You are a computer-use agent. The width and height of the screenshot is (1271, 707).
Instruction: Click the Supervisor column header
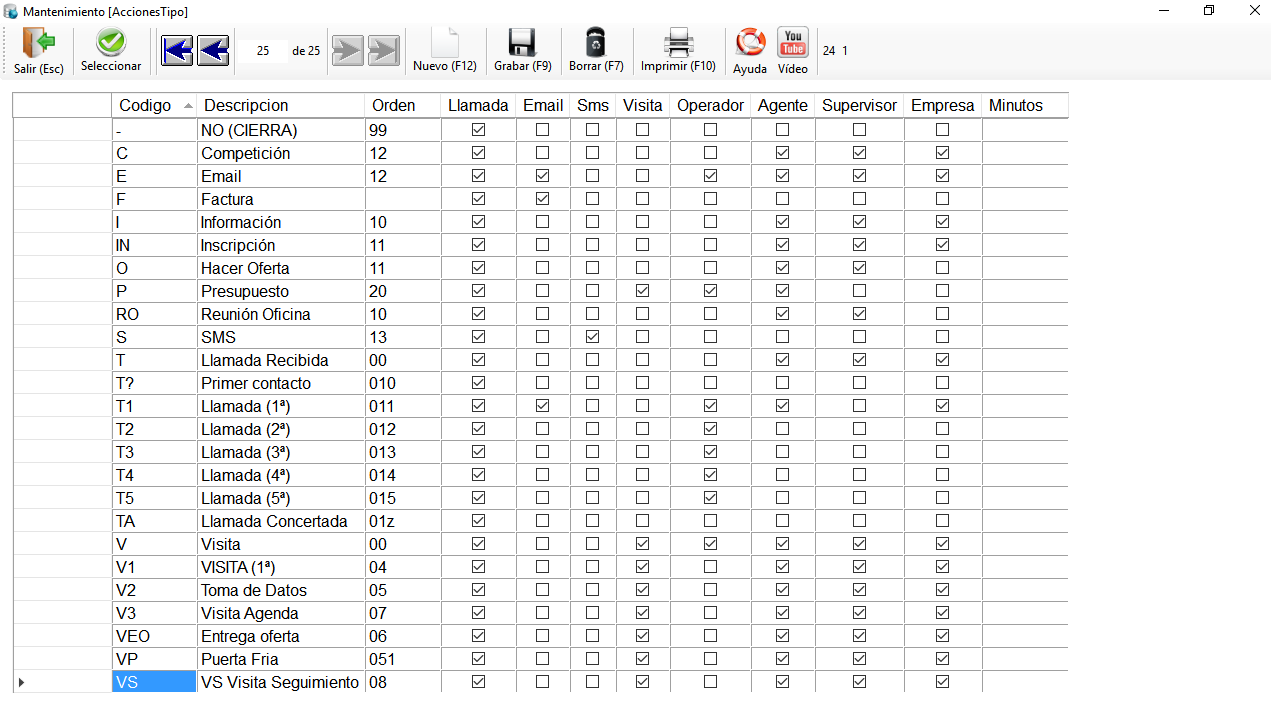point(860,105)
